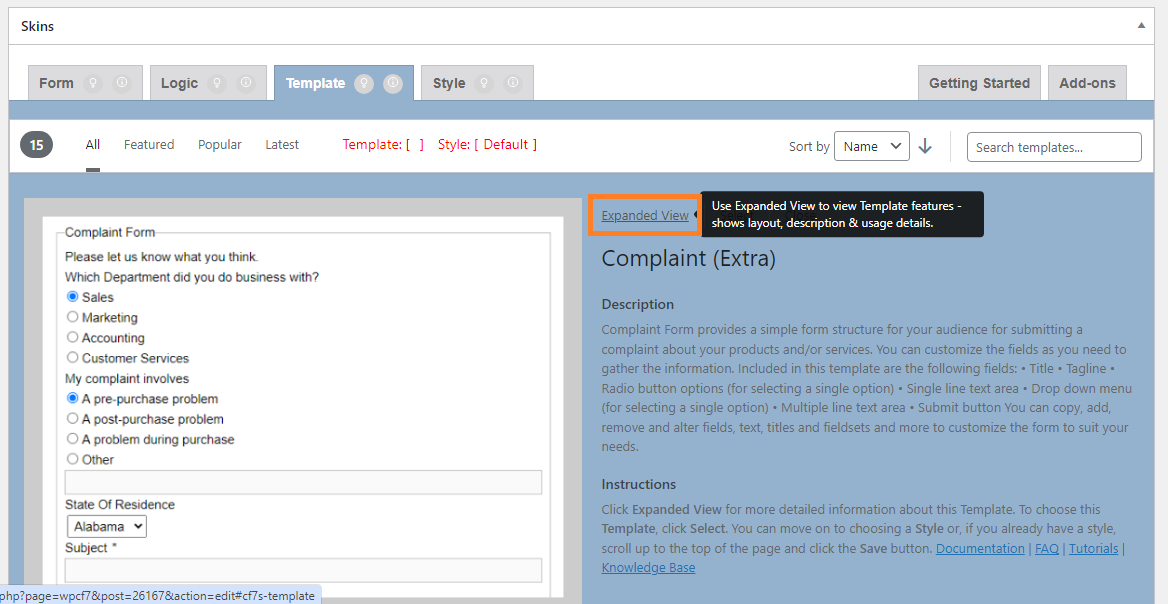Viewport: 1168px width, 604px height.
Task: Click the Expanded View link
Action: coord(645,215)
